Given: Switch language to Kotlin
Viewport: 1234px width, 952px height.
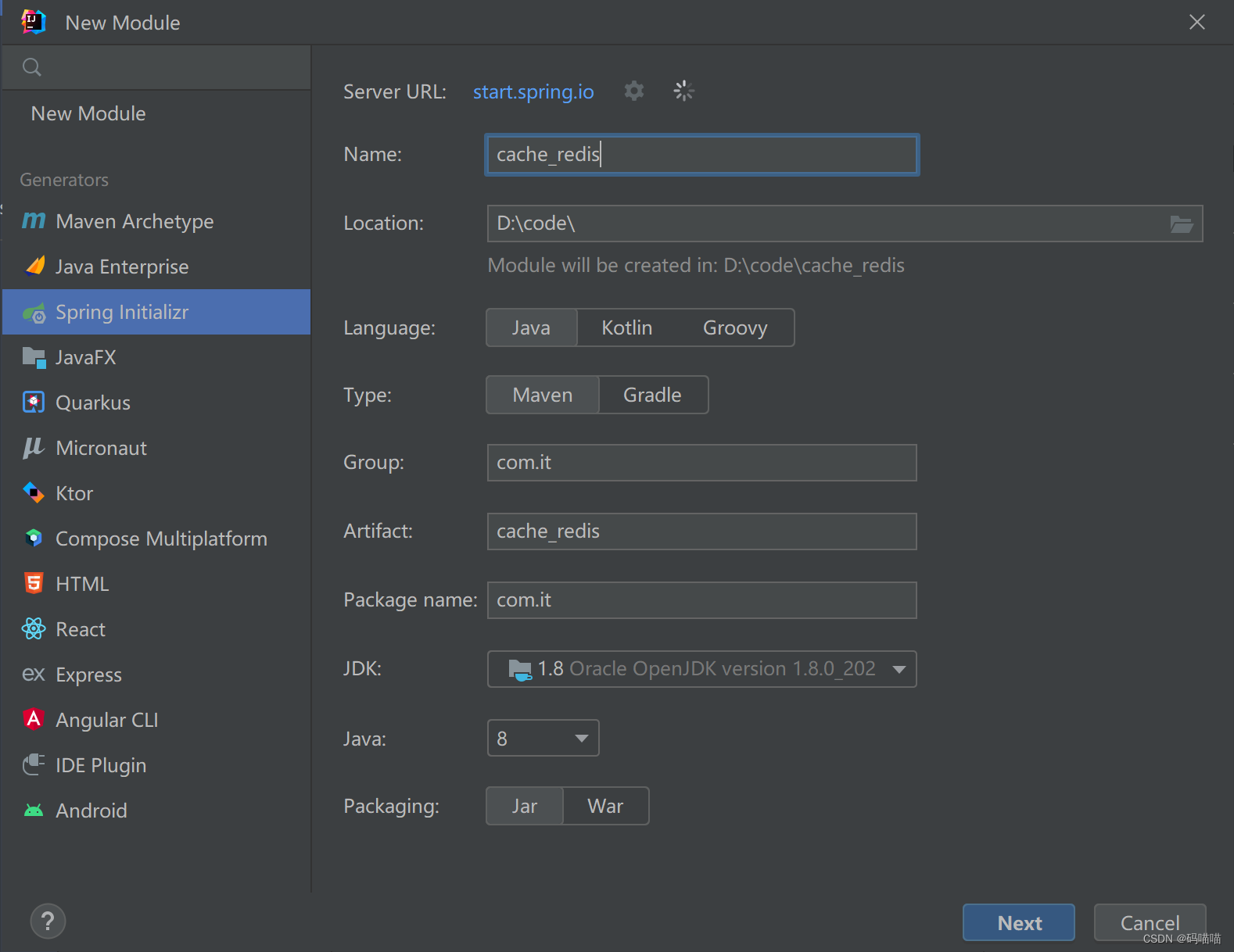Looking at the screenshot, I should [x=626, y=327].
